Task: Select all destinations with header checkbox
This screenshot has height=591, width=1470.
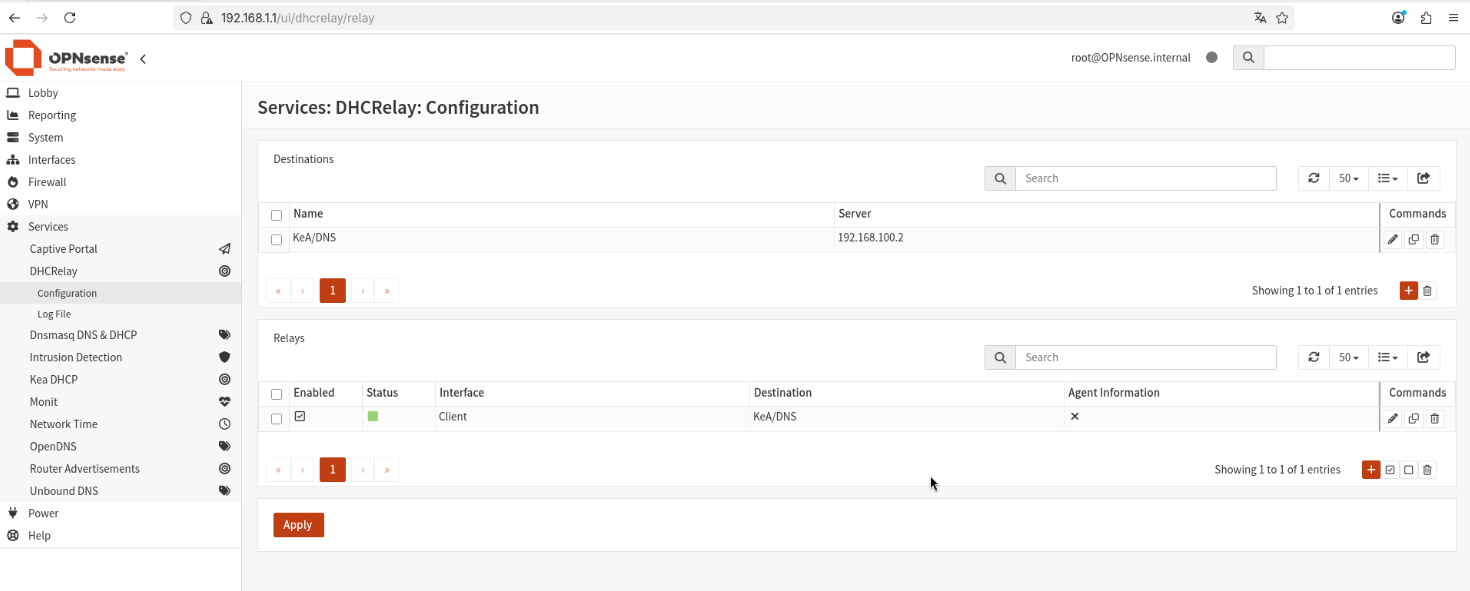Action: 277,215
